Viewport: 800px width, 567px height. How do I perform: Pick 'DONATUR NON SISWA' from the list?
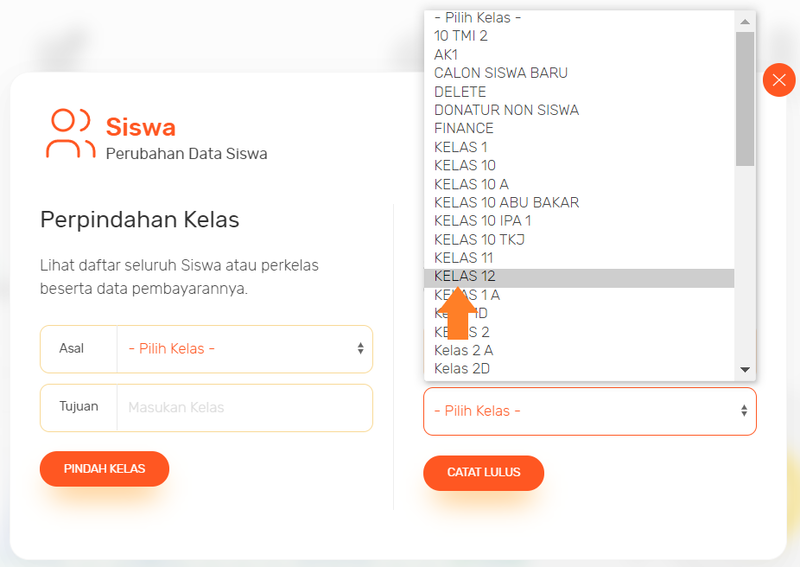pos(579,110)
